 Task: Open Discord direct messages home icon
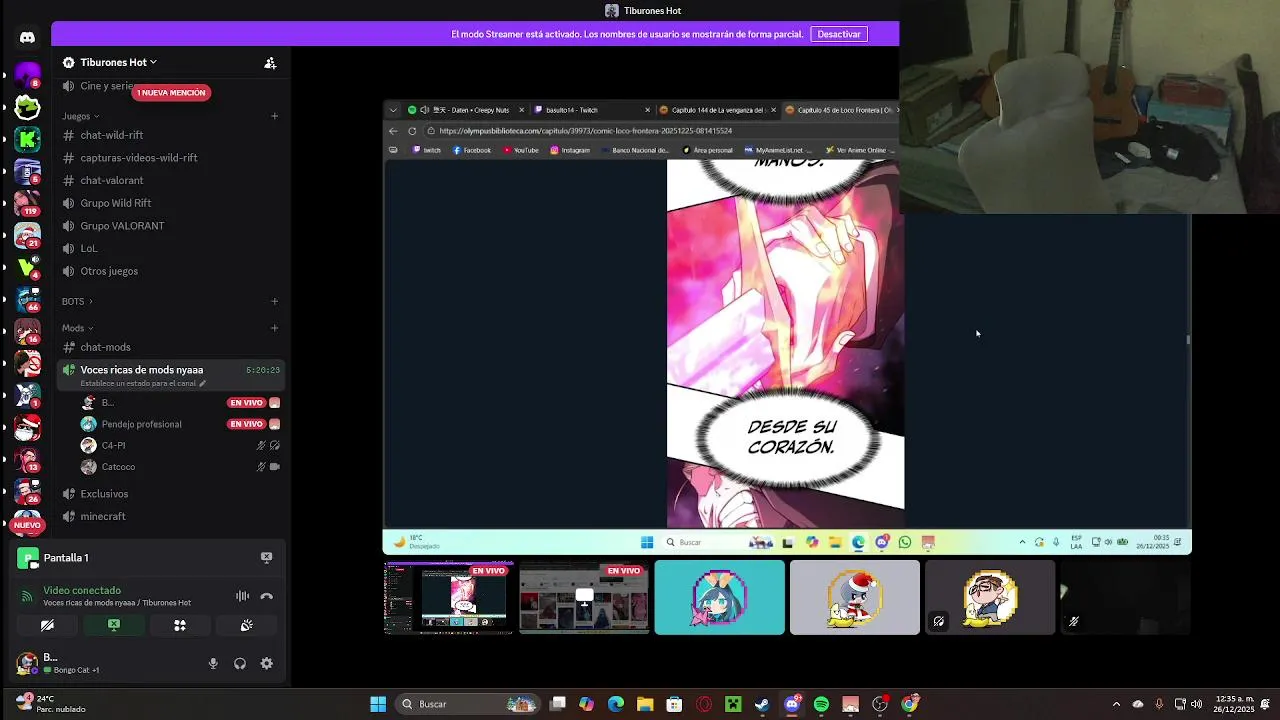(x=27, y=37)
